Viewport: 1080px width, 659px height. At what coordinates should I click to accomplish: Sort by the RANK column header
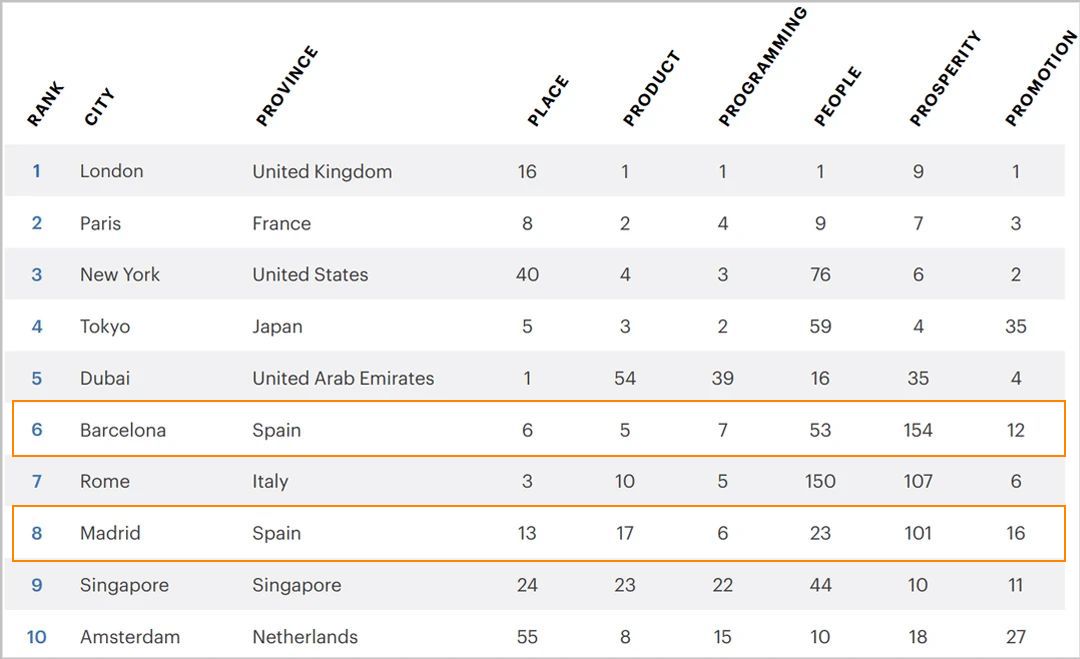click(x=46, y=104)
